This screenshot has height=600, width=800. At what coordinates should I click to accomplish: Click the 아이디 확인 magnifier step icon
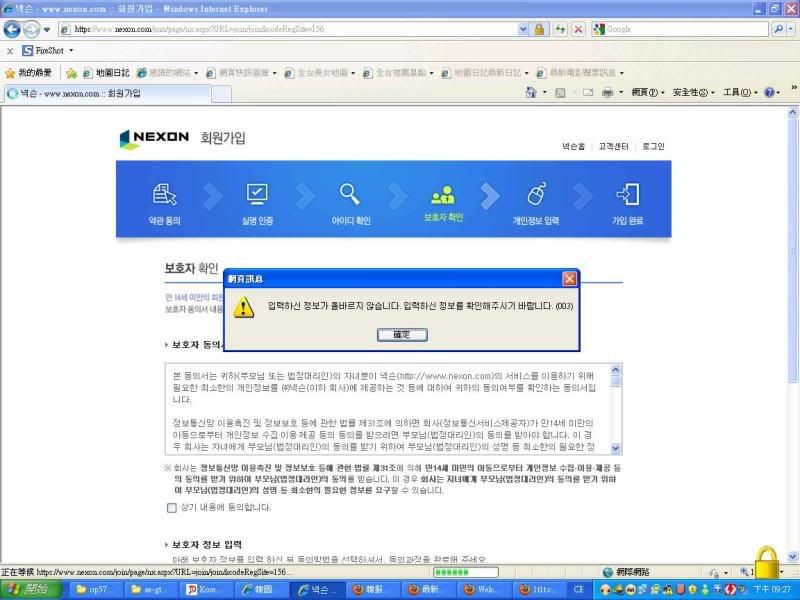pos(350,194)
